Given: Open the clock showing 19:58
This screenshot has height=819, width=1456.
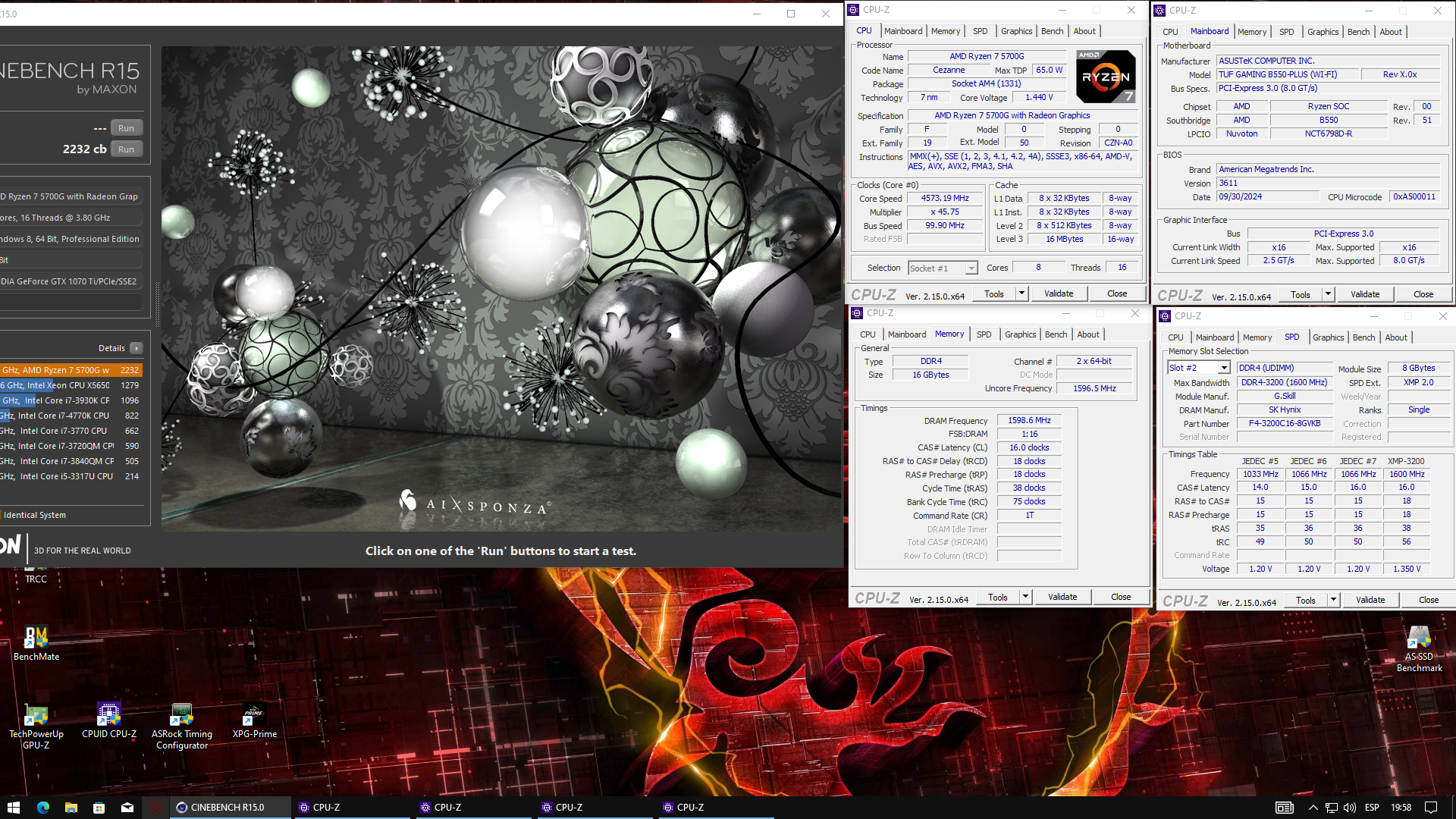Looking at the screenshot, I should pos(1401,808).
